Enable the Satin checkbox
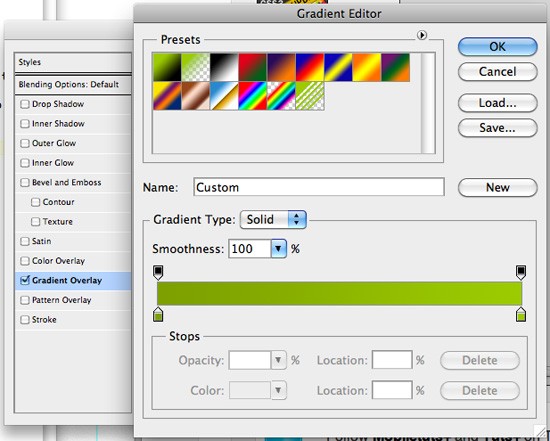 [x=25, y=242]
